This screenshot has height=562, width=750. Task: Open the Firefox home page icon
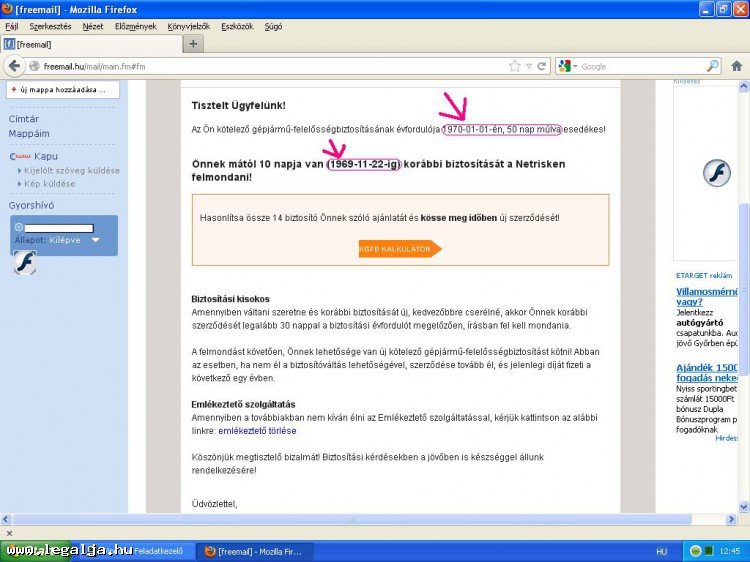point(737,66)
